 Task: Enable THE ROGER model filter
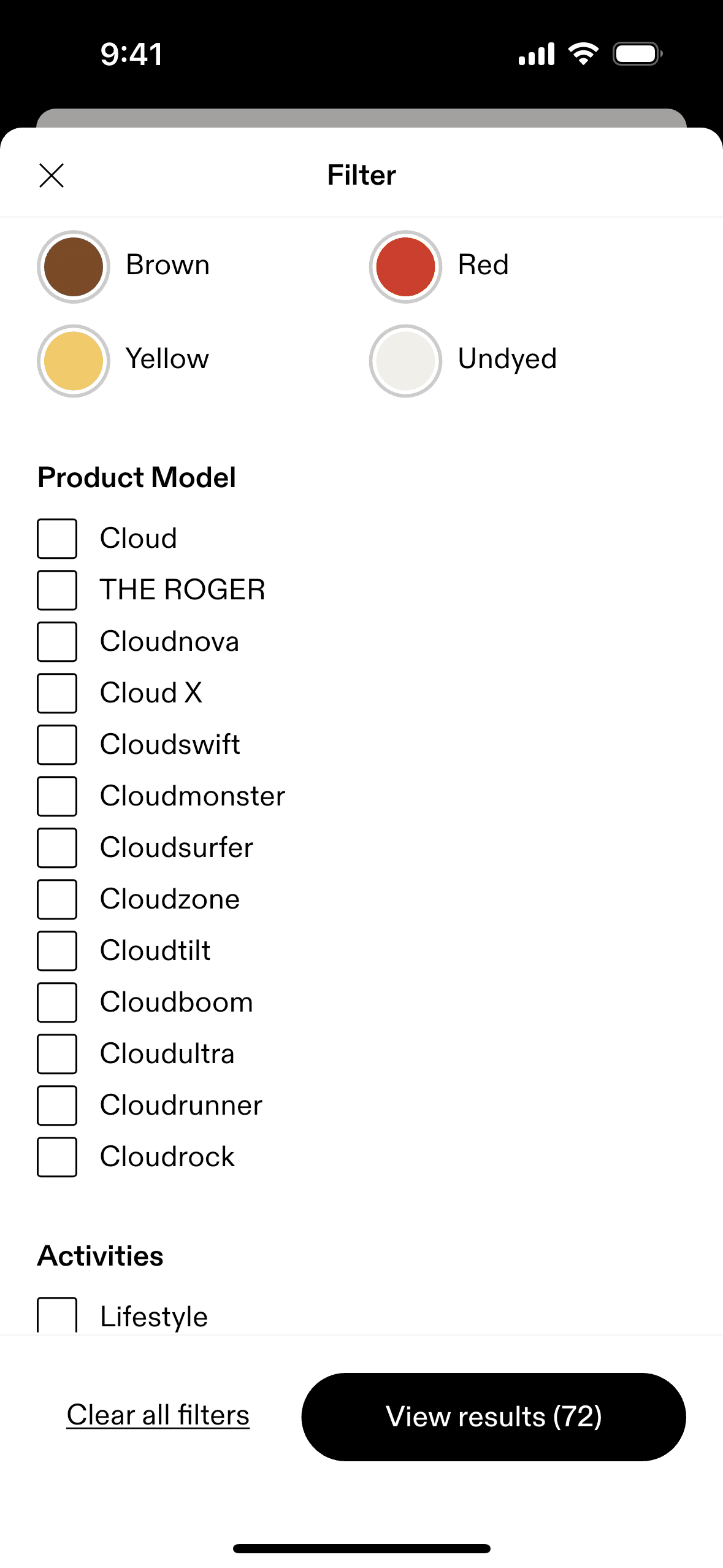57,590
